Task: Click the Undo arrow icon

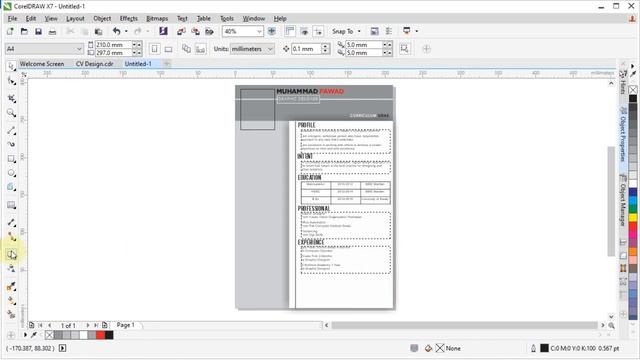Action: coord(117,31)
